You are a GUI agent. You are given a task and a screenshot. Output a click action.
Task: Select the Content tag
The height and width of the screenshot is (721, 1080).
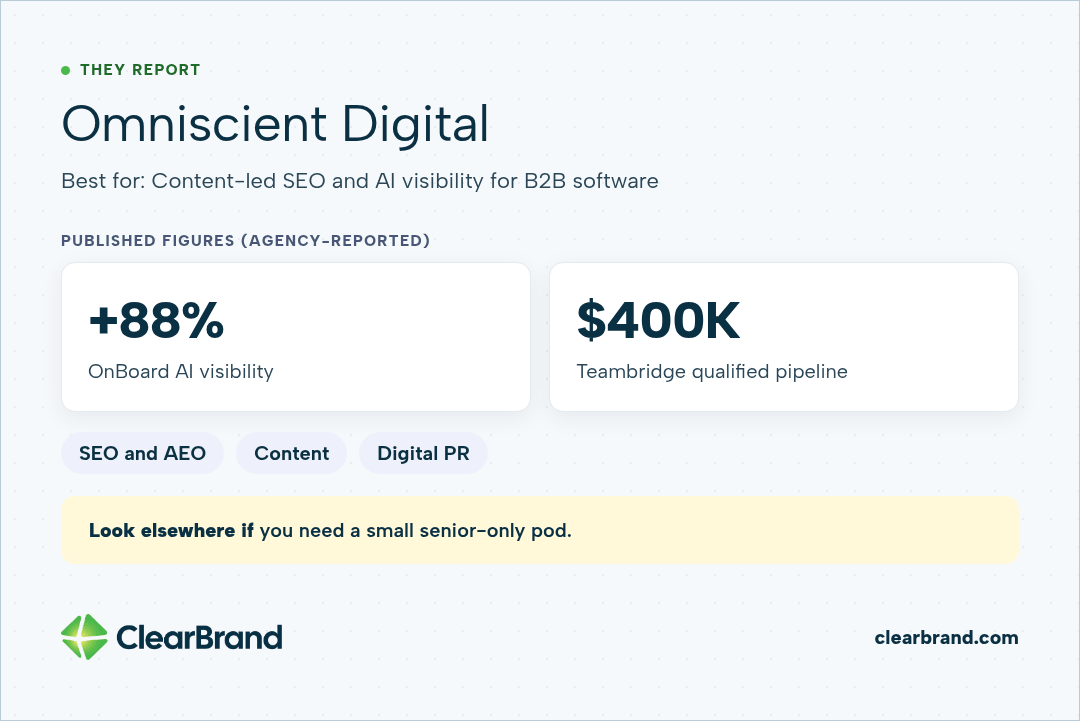point(291,453)
